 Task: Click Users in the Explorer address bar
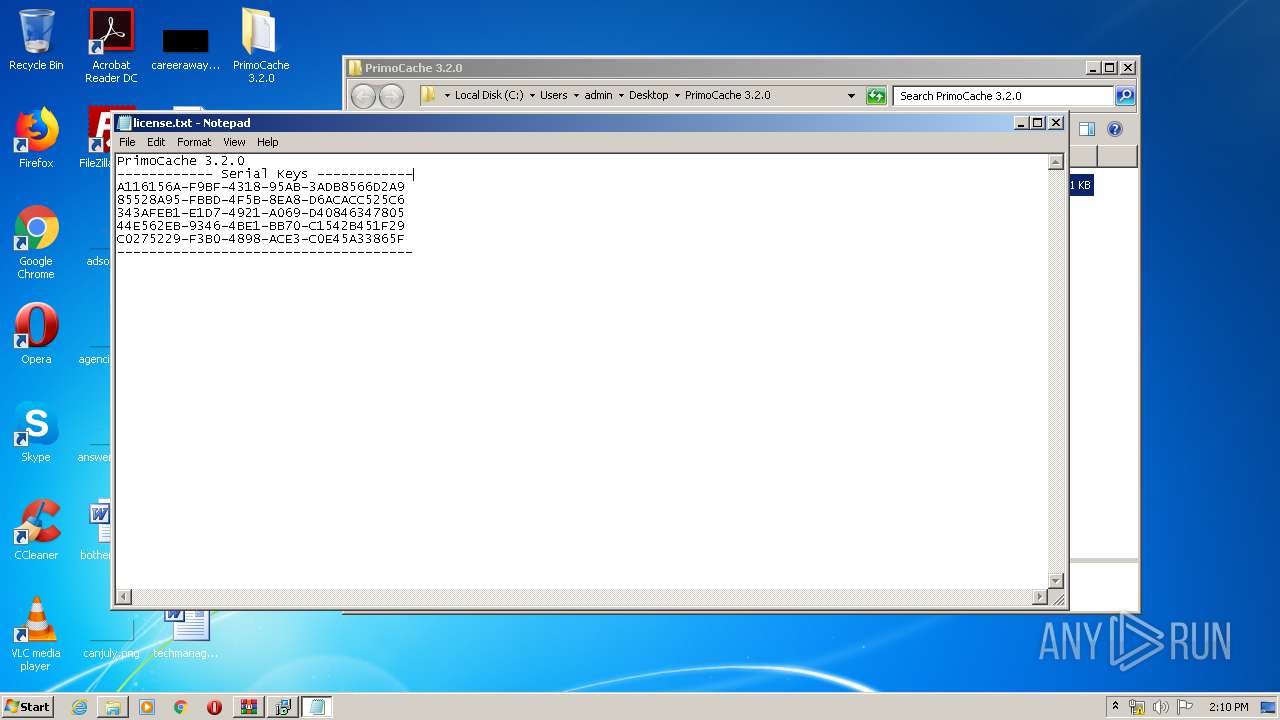pyautogui.click(x=553, y=96)
